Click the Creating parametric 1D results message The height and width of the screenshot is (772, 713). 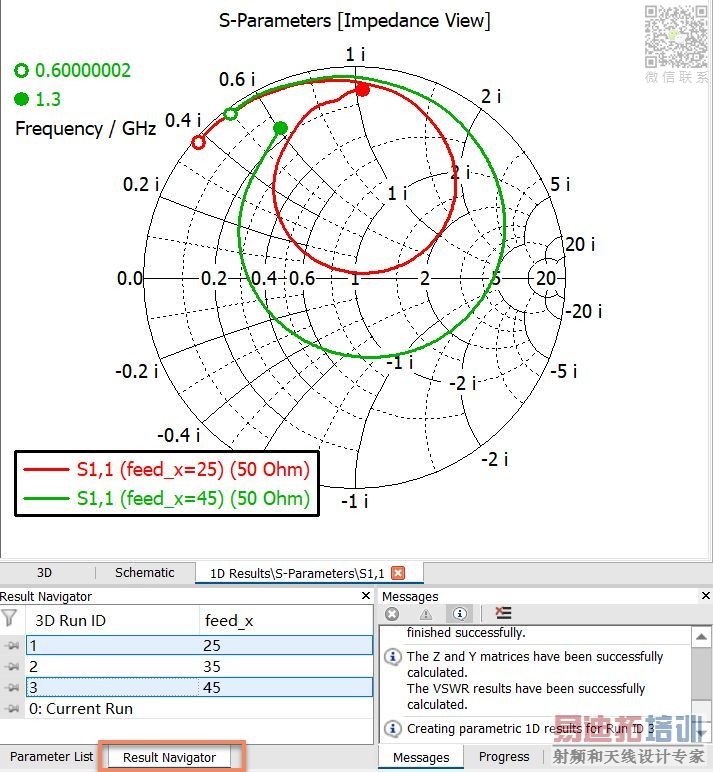(530, 729)
